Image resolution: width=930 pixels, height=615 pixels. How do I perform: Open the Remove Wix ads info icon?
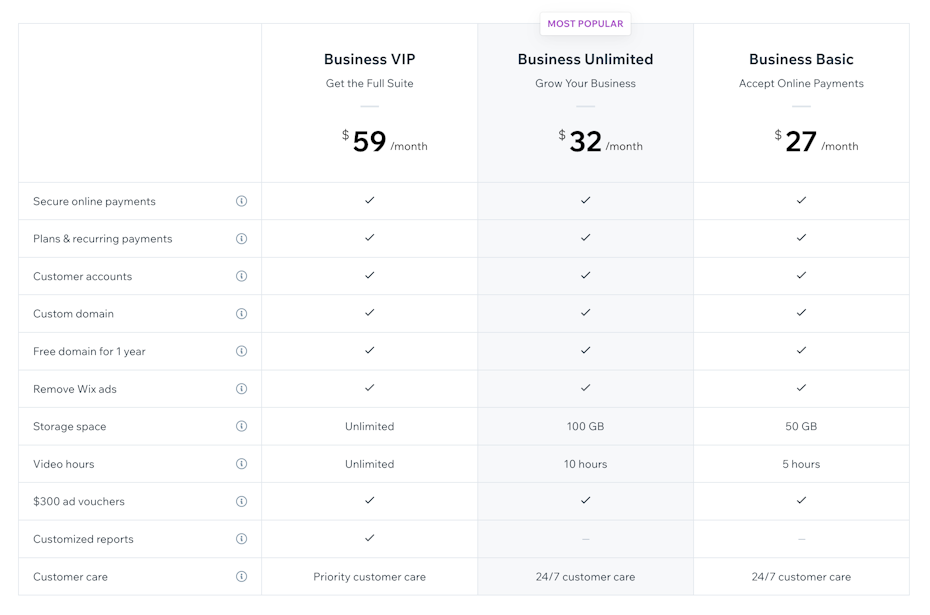(241, 388)
